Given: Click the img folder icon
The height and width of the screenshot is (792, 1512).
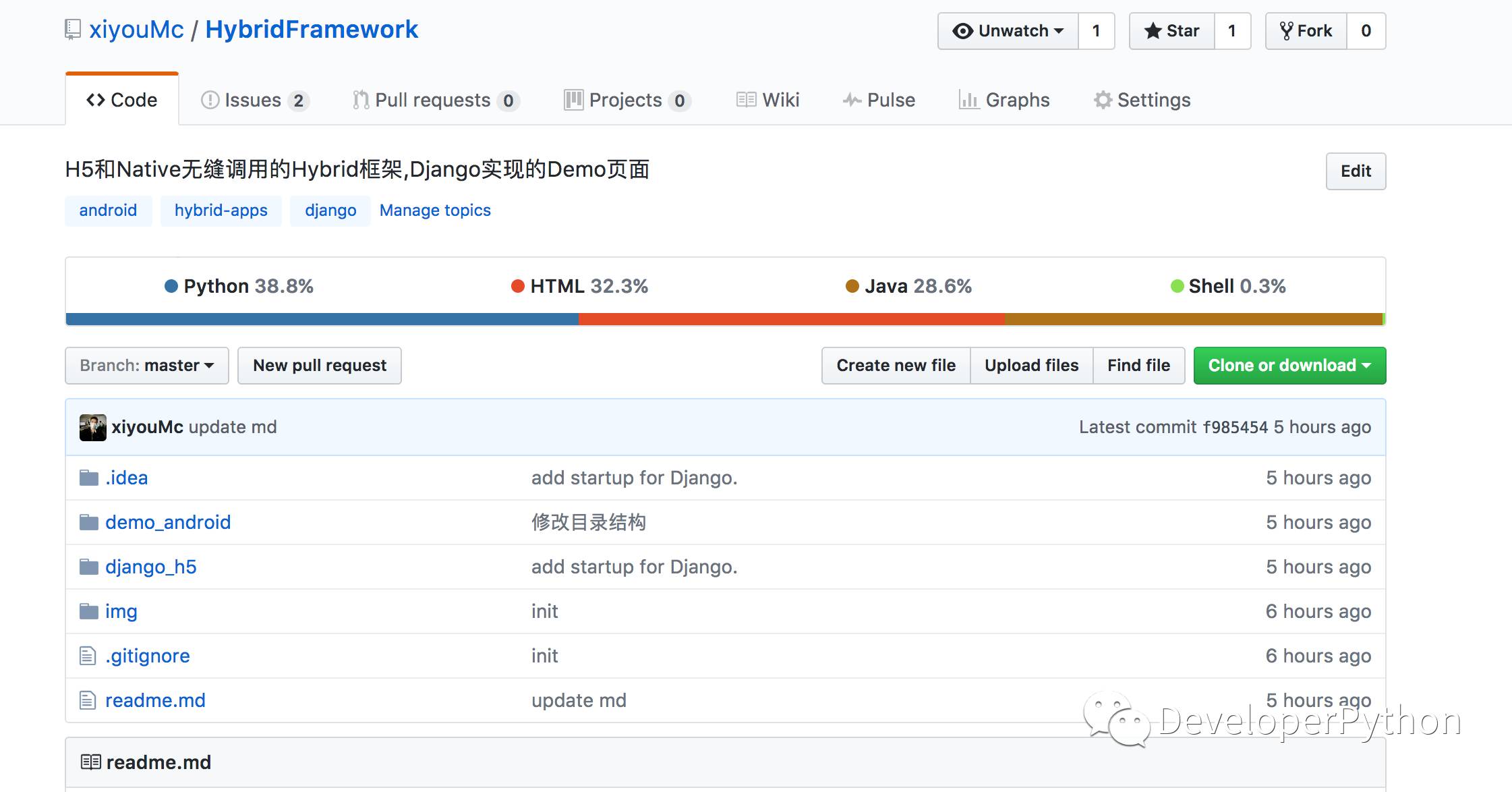Looking at the screenshot, I should (x=89, y=612).
